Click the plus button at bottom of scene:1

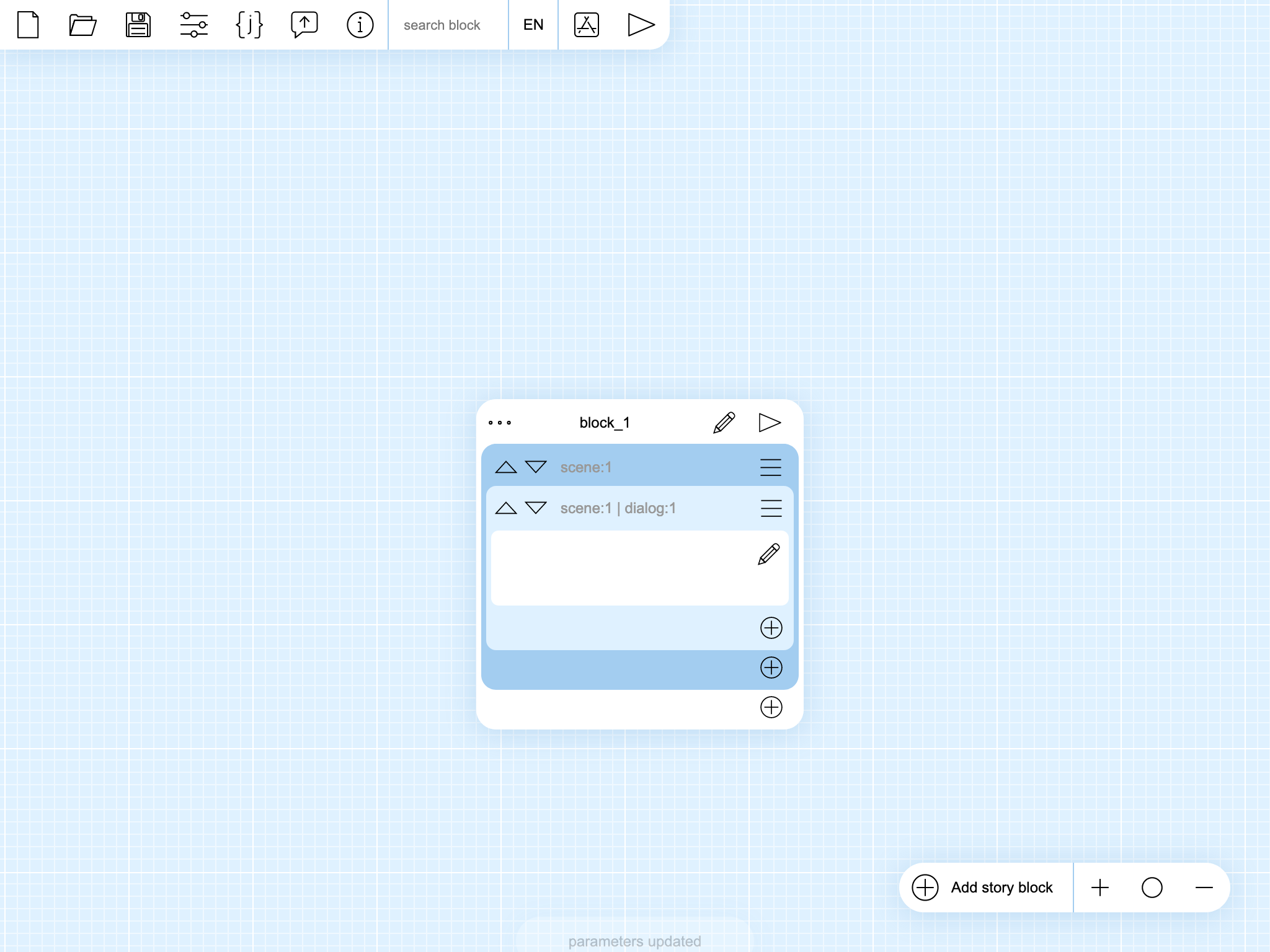click(x=771, y=667)
